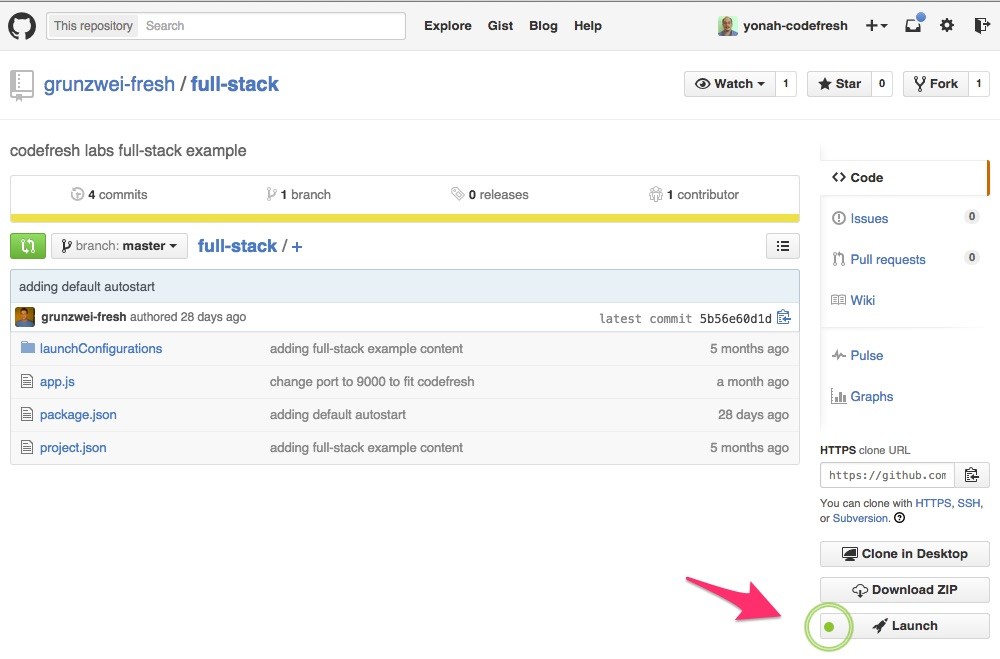Switch to the Pull requests section
Viewport: 1000px width, 659px height.
(x=888, y=259)
